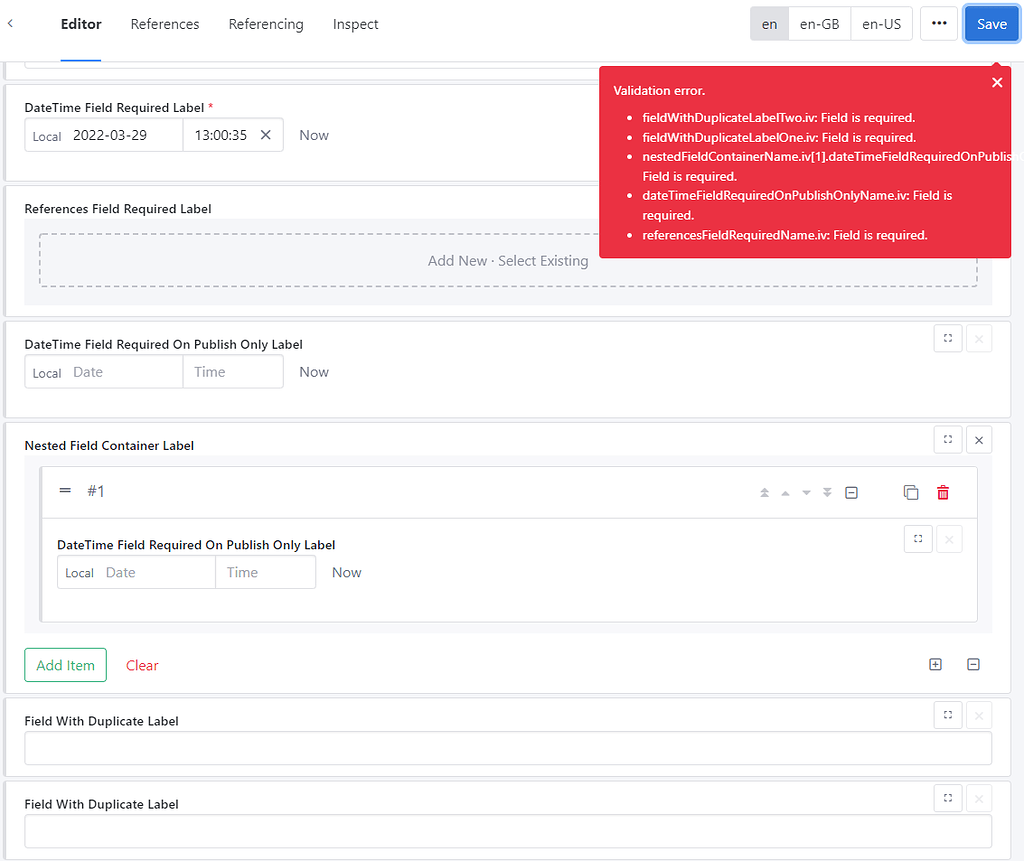Image resolution: width=1024 pixels, height=861 pixels.
Task: Delete nested item #1 with trash icon
Action: tap(942, 492)
